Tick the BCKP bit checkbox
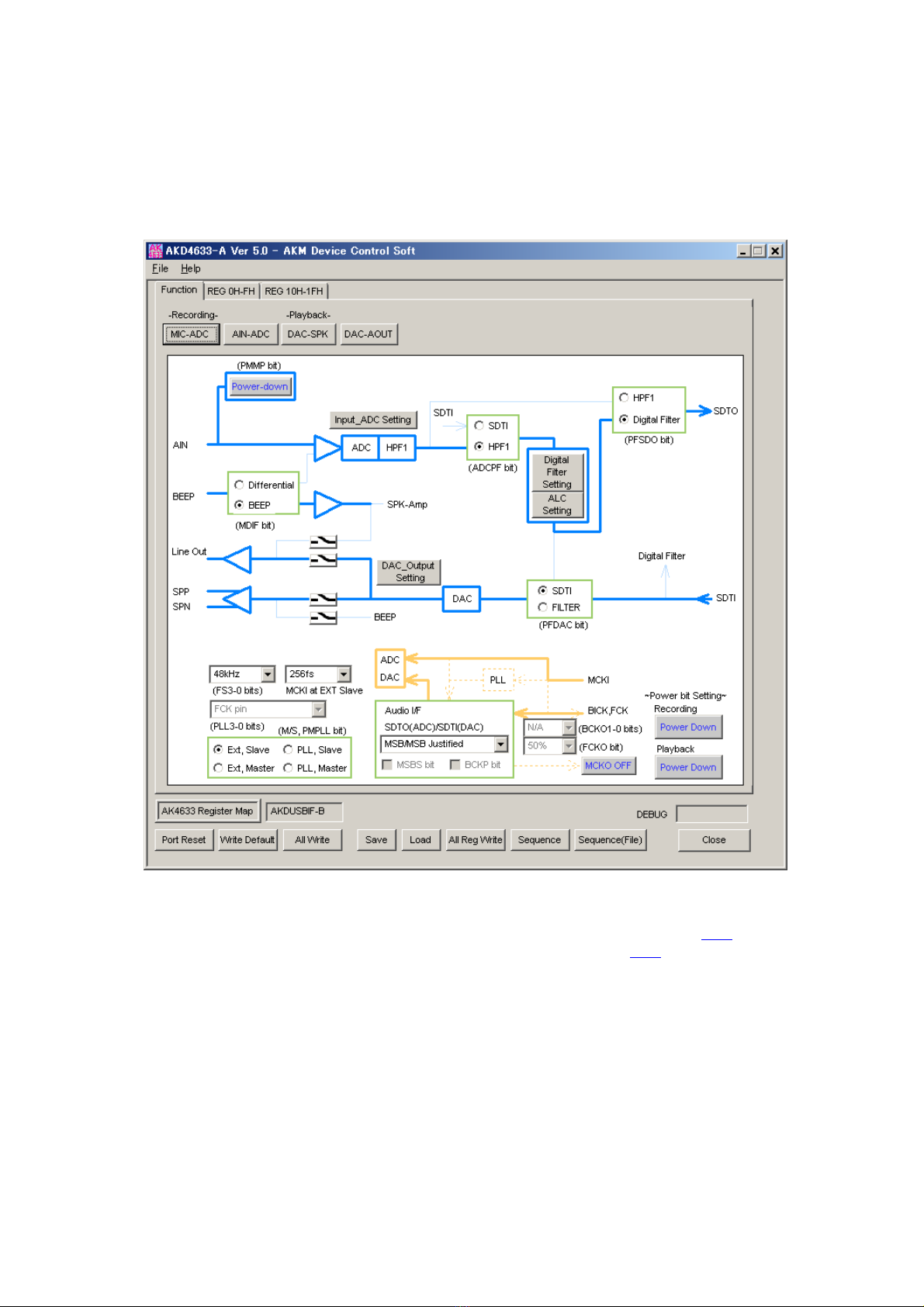The width and height of the screenshot is (924, 1307). (455, 765)
